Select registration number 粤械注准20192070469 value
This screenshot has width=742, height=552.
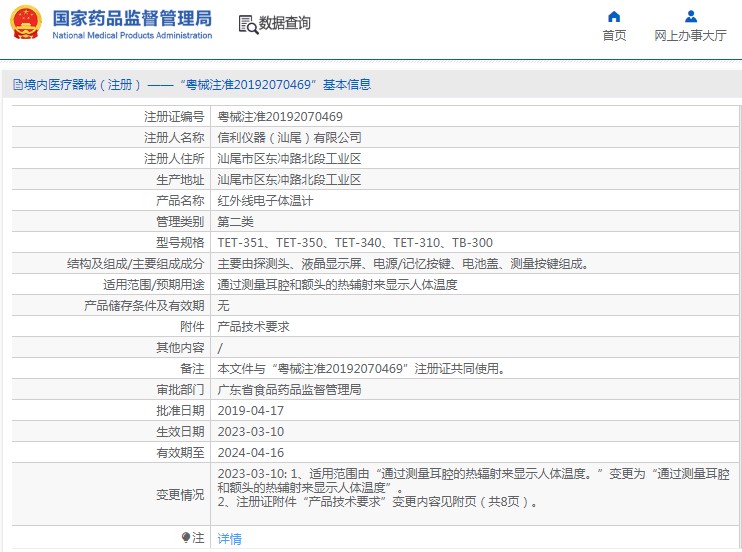(x=280, y=116)
